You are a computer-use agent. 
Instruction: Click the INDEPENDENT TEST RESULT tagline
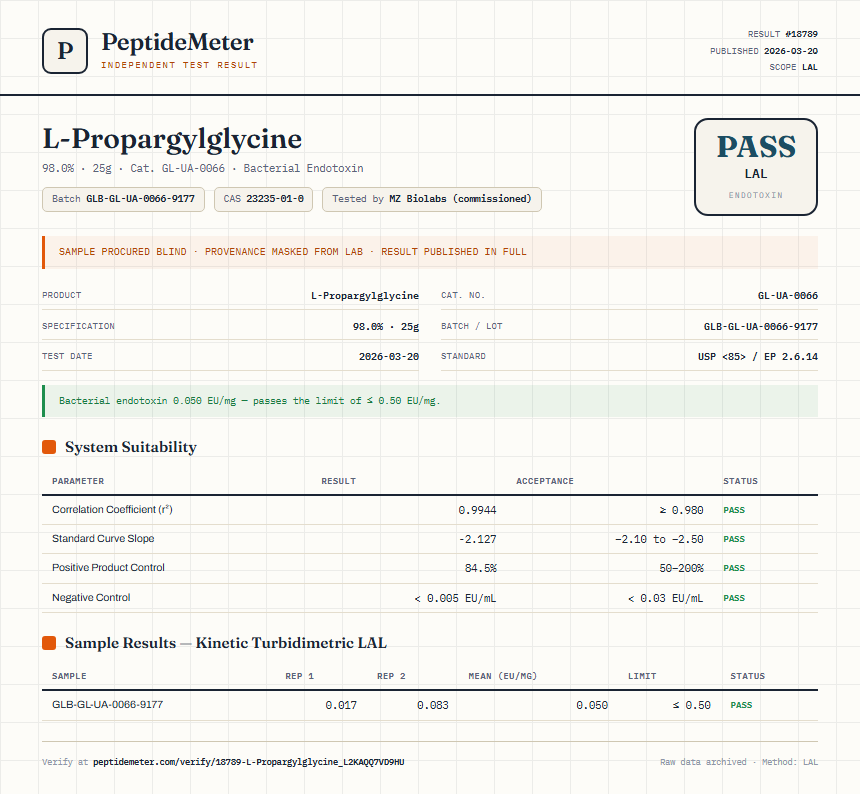(179, 65)
